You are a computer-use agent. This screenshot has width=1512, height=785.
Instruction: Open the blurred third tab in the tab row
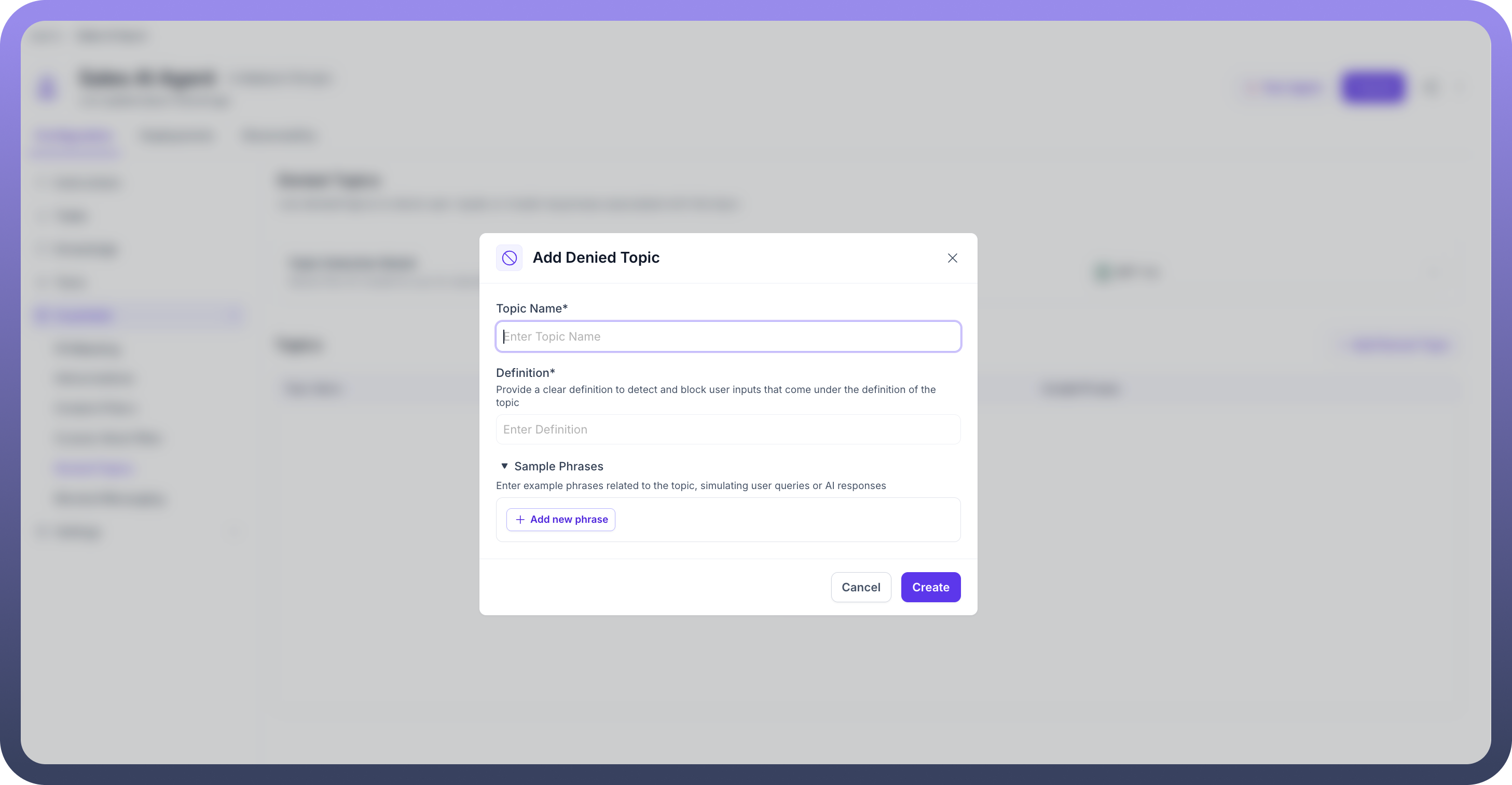pyautogui.click(x=279, y=136)
